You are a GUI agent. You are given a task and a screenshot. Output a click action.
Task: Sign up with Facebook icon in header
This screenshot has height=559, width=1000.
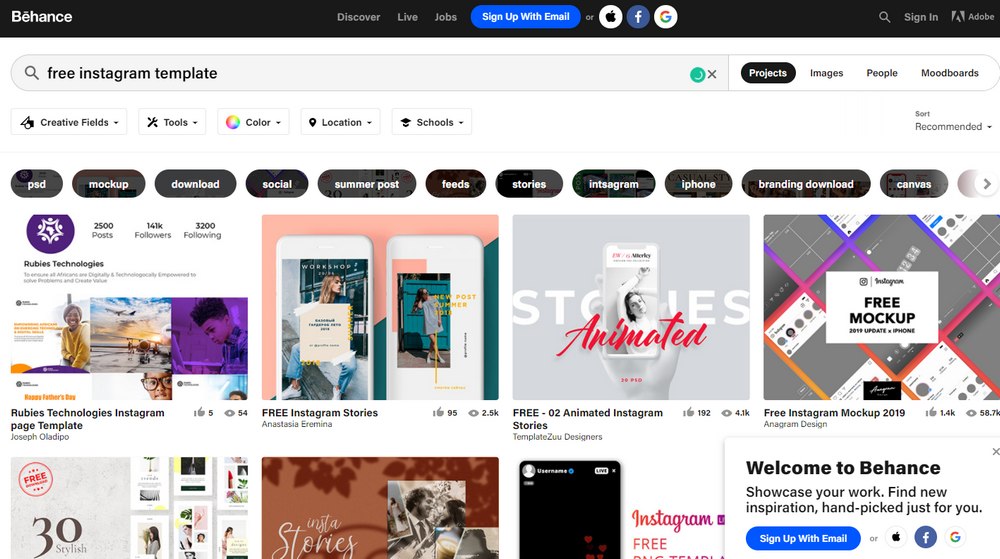point(638,17)
